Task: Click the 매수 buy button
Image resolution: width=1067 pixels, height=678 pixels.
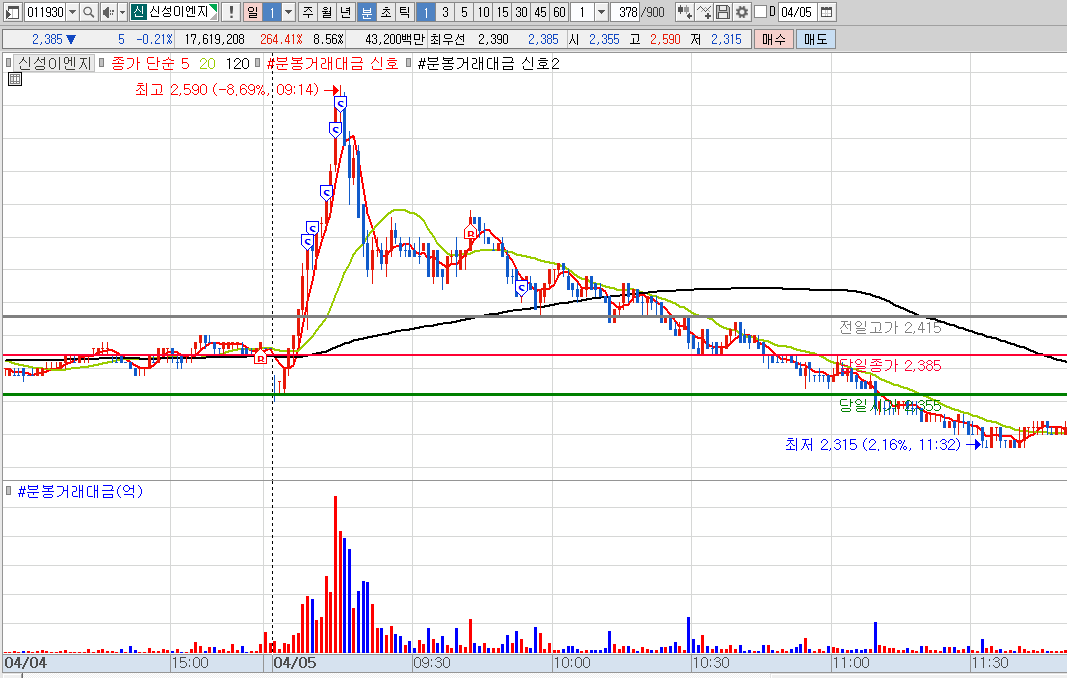Action: (774, 39)
